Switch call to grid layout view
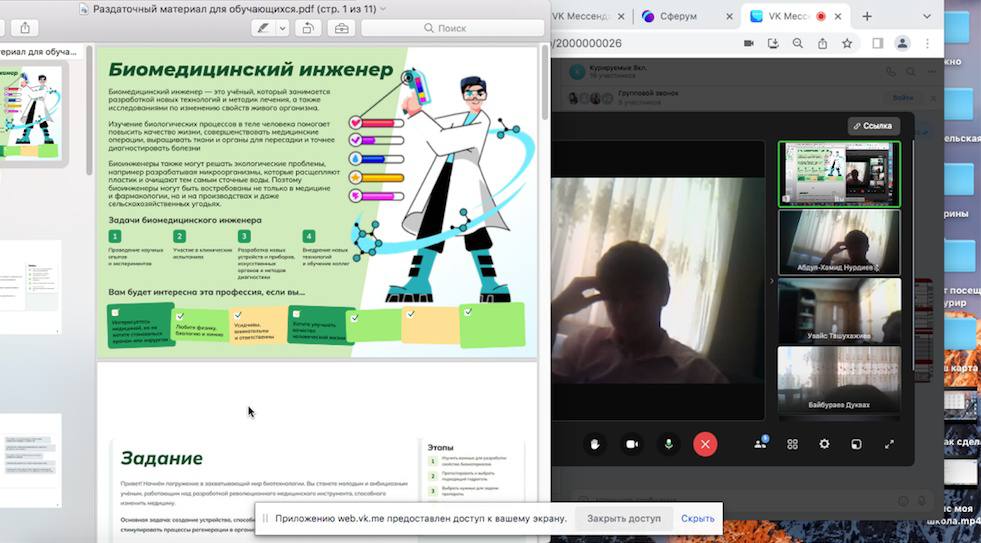 pyautogui.click(x=792, y=444)
